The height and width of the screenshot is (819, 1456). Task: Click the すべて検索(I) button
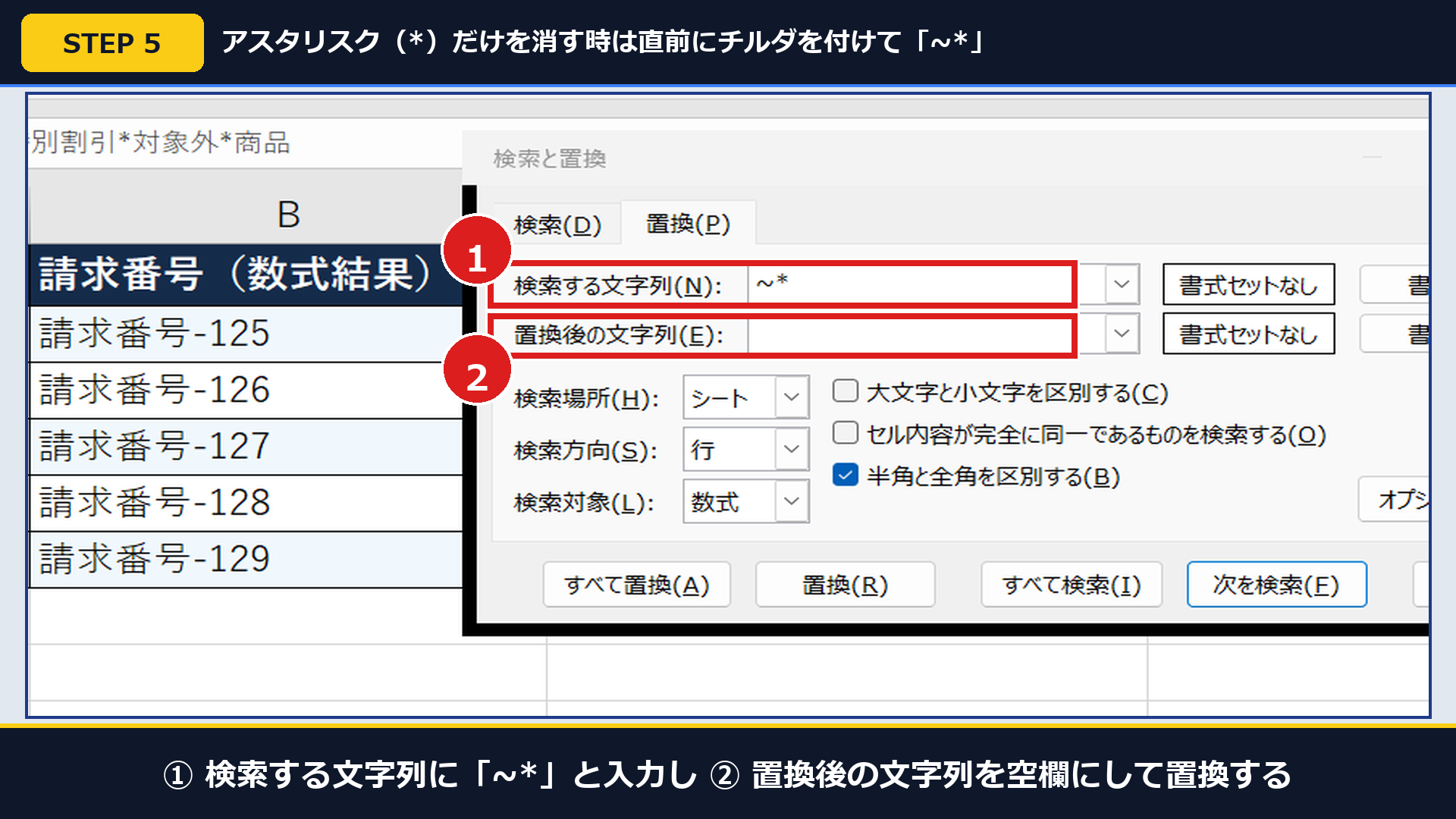point(1072,585)
